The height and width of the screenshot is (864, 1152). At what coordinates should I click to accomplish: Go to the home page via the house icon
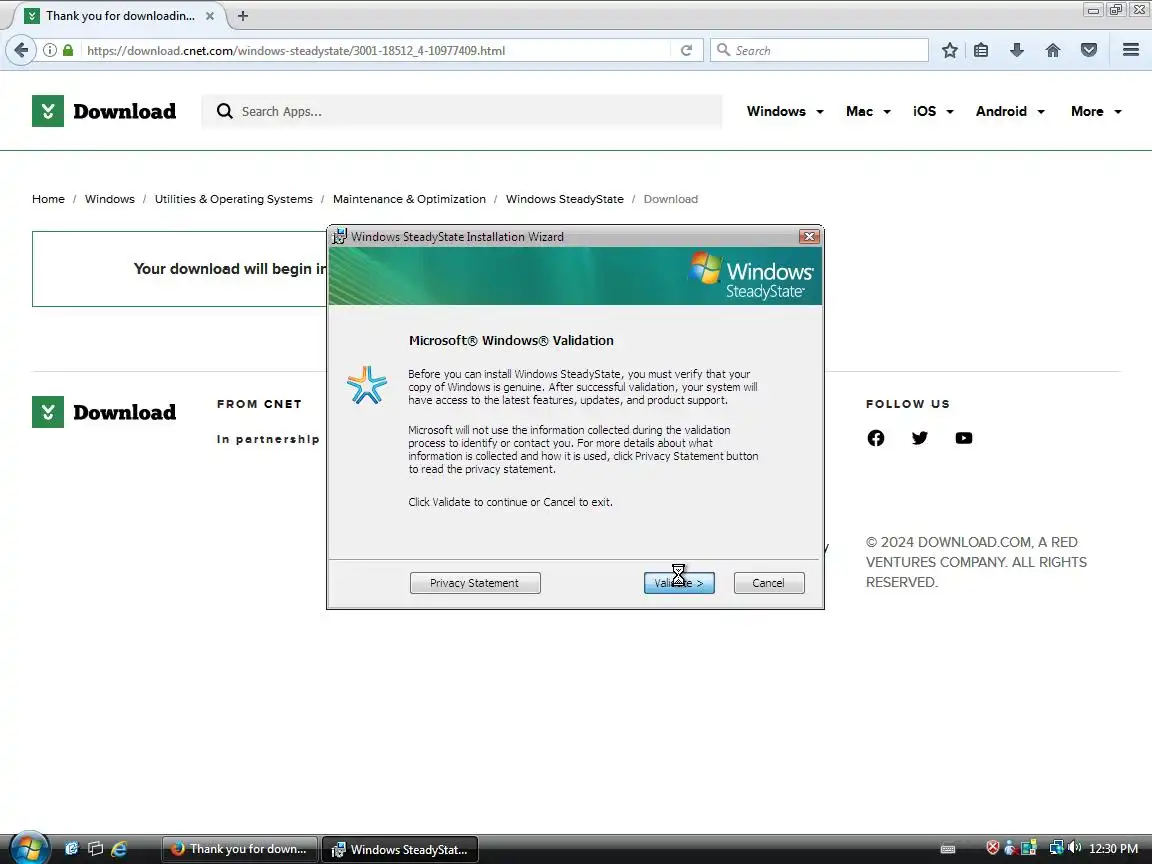[x=1053, y=50]
